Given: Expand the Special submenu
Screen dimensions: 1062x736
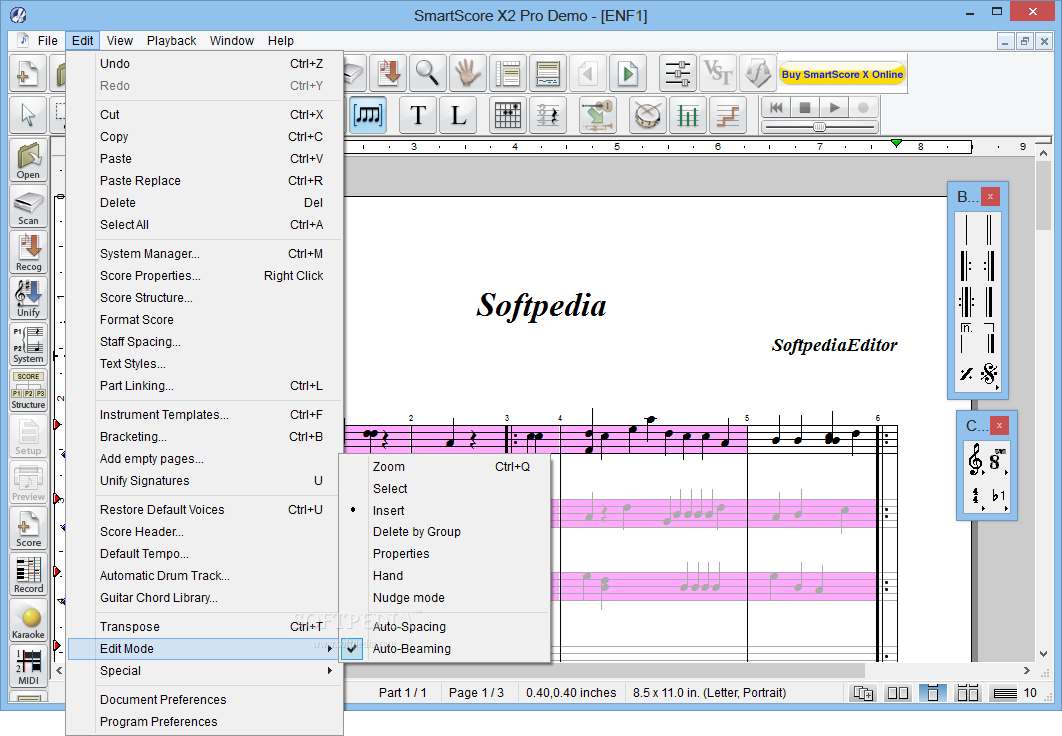Looking at the screenshot, I should (204, 670).
